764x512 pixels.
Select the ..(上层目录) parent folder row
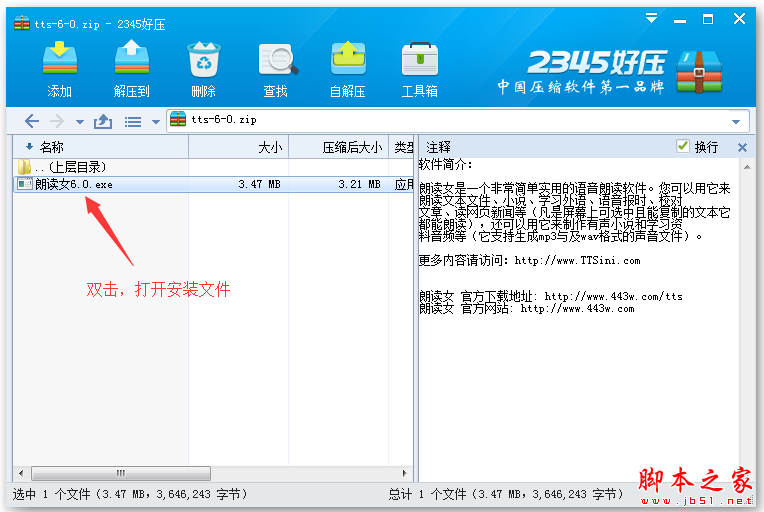[213, 167]
